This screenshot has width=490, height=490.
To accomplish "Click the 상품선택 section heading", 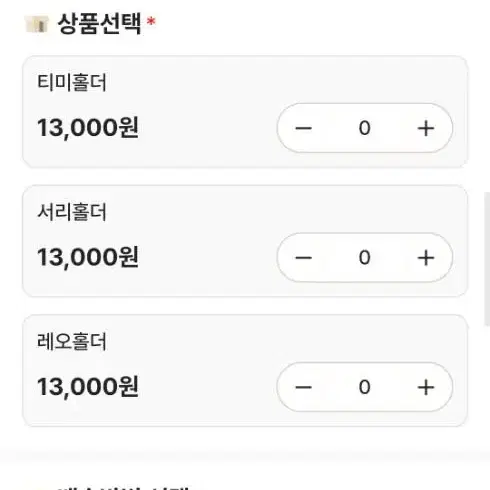I will (x=99, y=24).
